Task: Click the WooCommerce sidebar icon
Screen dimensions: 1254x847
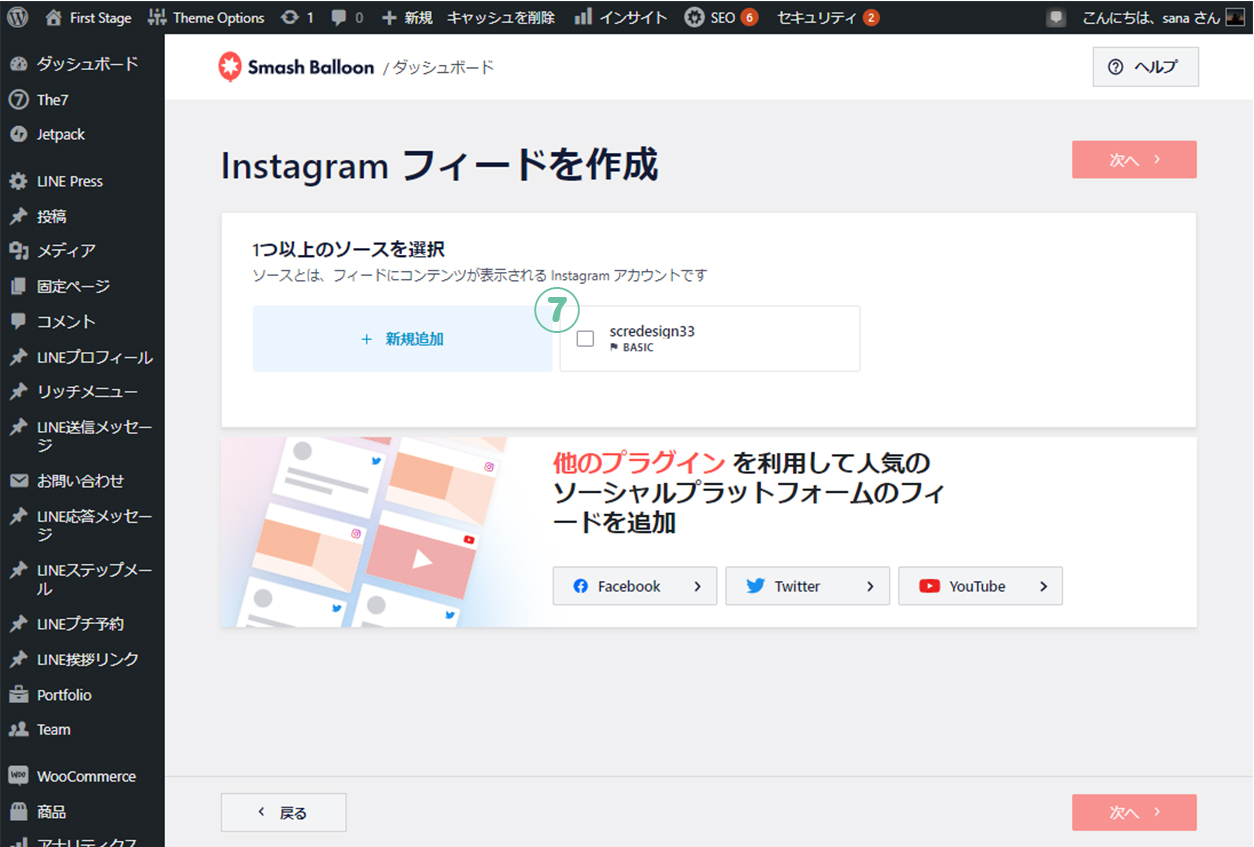Action: pyautogui.click(x=18, y=776)
